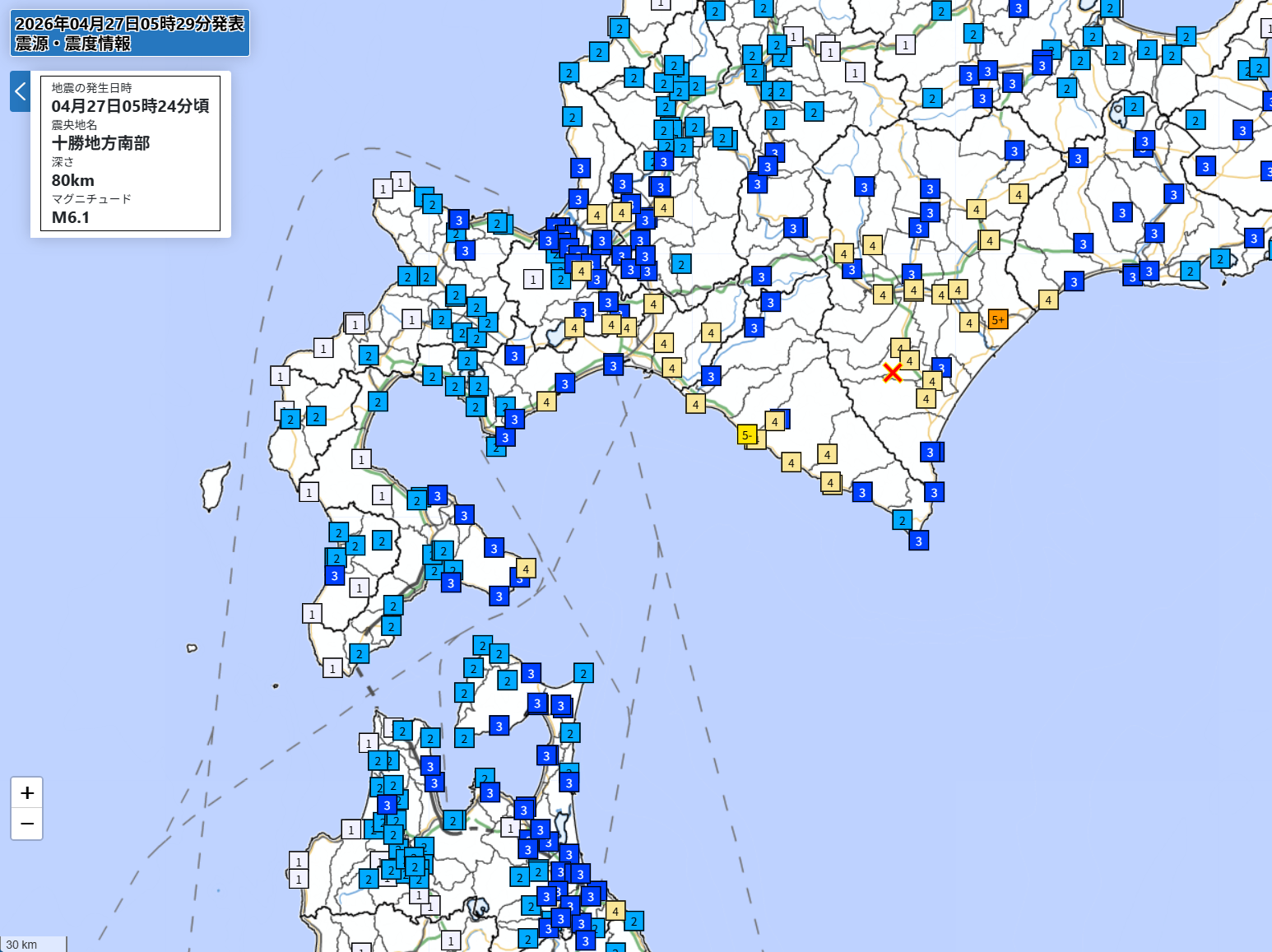The image size is (1272, 952).
Task: Select the orange 5+ intensity marker
Action: point(997,319)
